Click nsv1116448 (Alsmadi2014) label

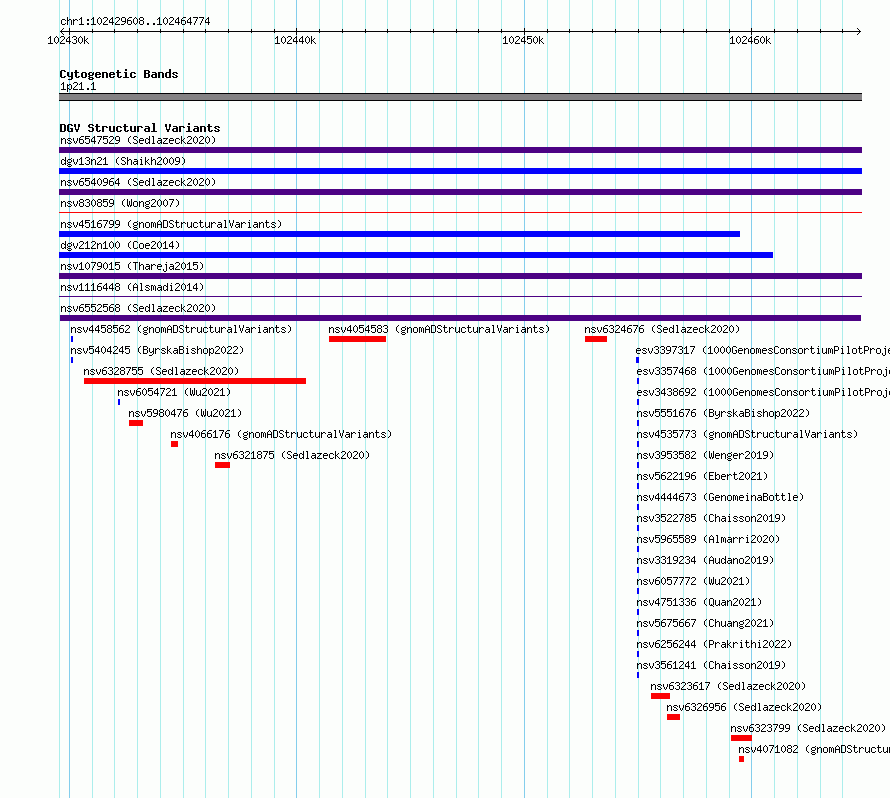(132, 287)
